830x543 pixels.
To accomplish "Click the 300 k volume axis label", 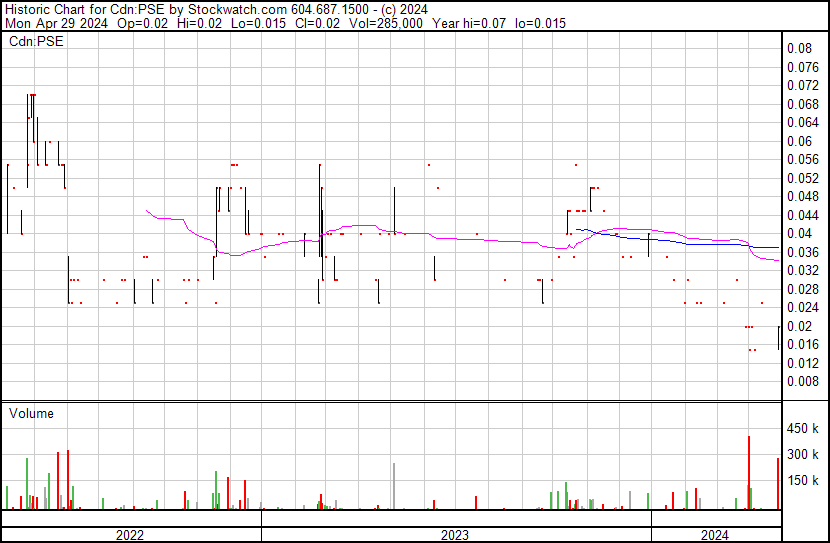I will [802, 454].
